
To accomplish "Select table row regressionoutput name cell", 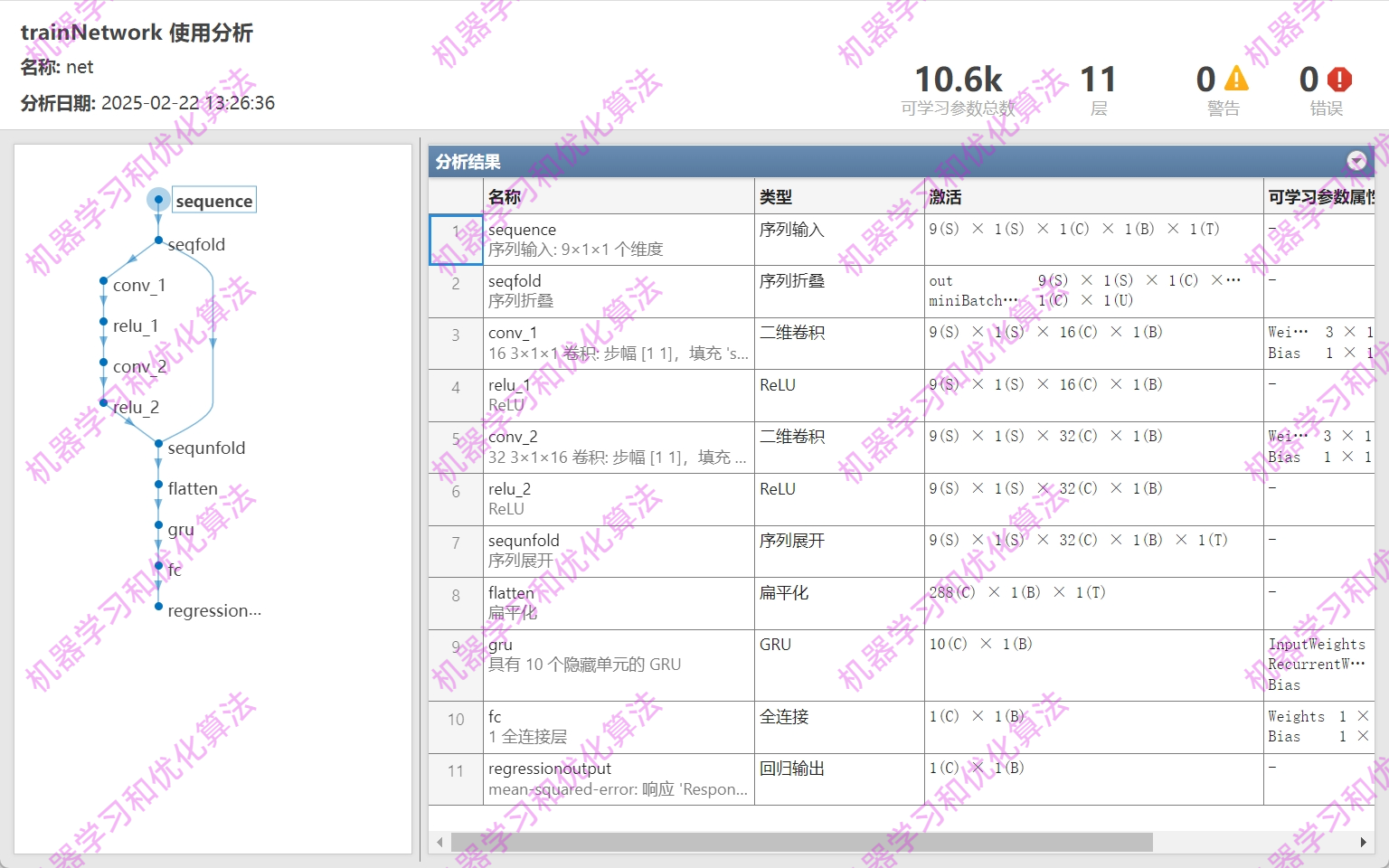I will (619, 779).
